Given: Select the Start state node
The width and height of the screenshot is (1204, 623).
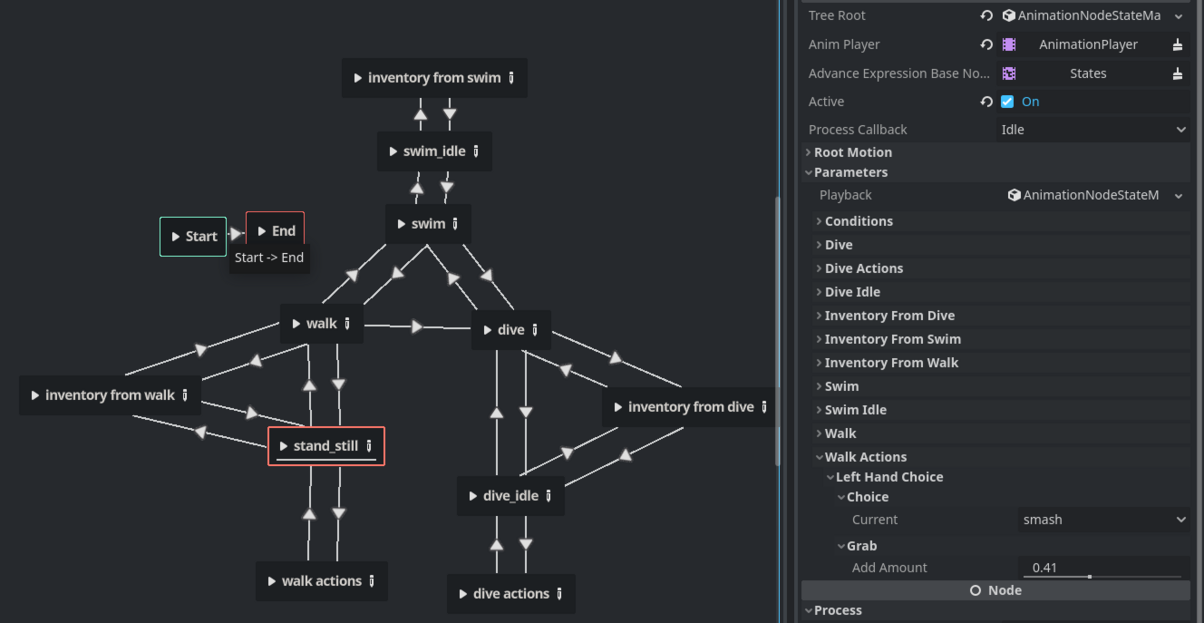Looking at the screenshot, I should click(193, 237).
